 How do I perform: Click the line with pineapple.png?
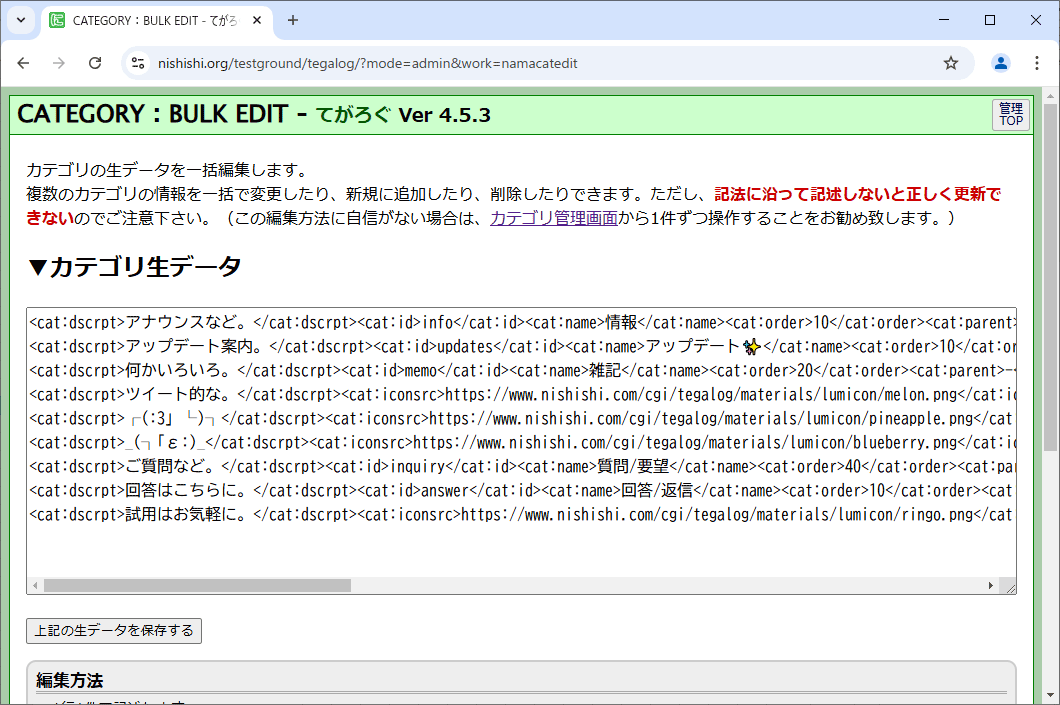(523, 418)
